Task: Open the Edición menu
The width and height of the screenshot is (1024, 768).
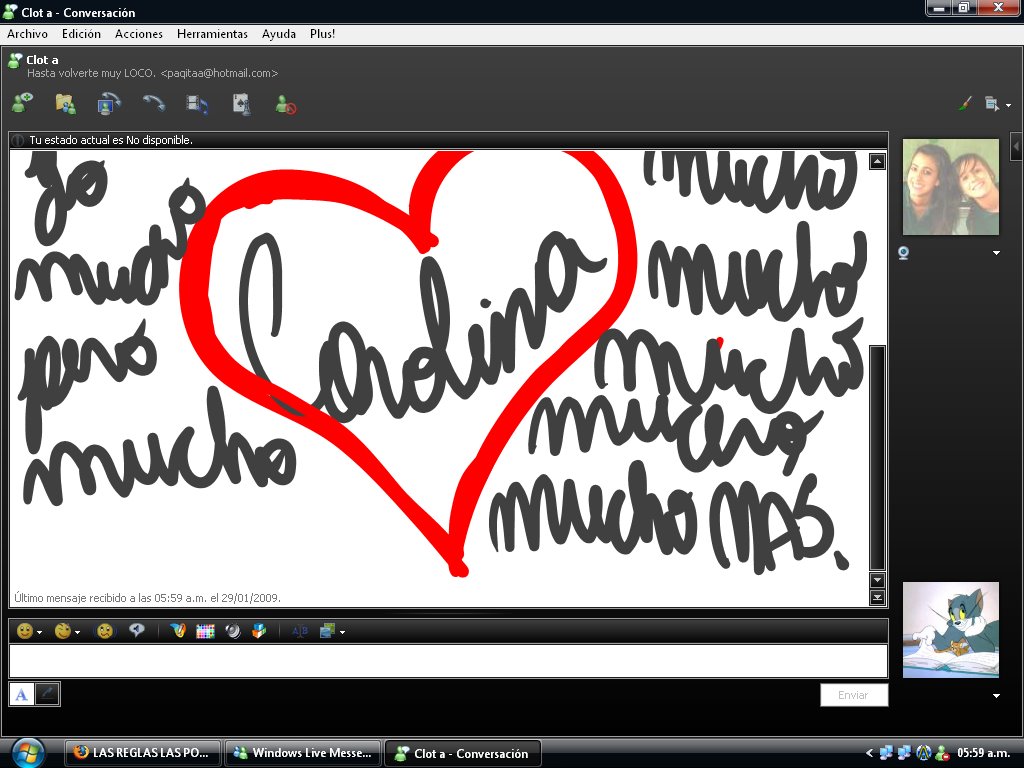Action: [x=81, y=34]
